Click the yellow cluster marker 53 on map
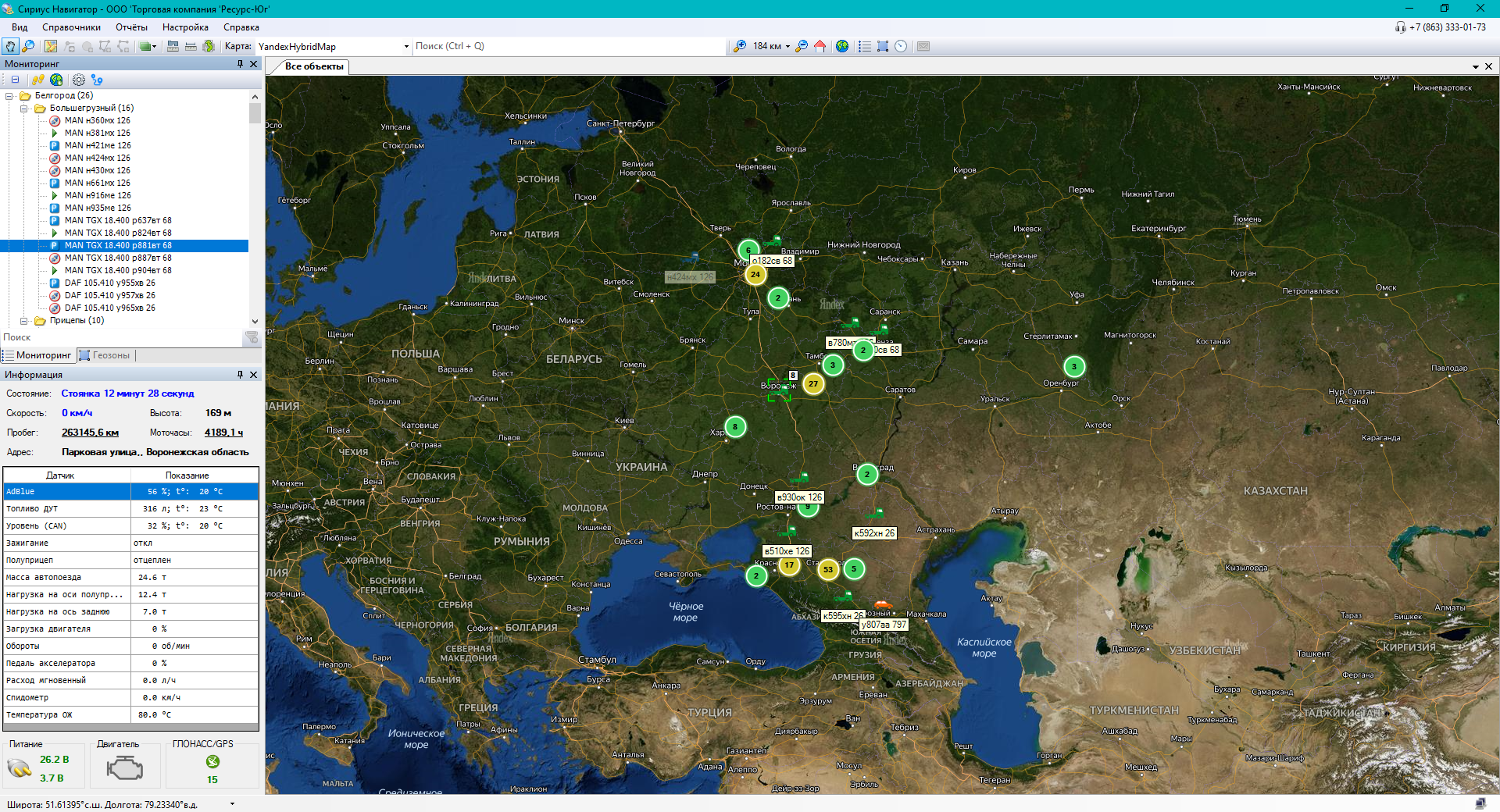This screenshot has width=1500, height=812. [827, 569]
